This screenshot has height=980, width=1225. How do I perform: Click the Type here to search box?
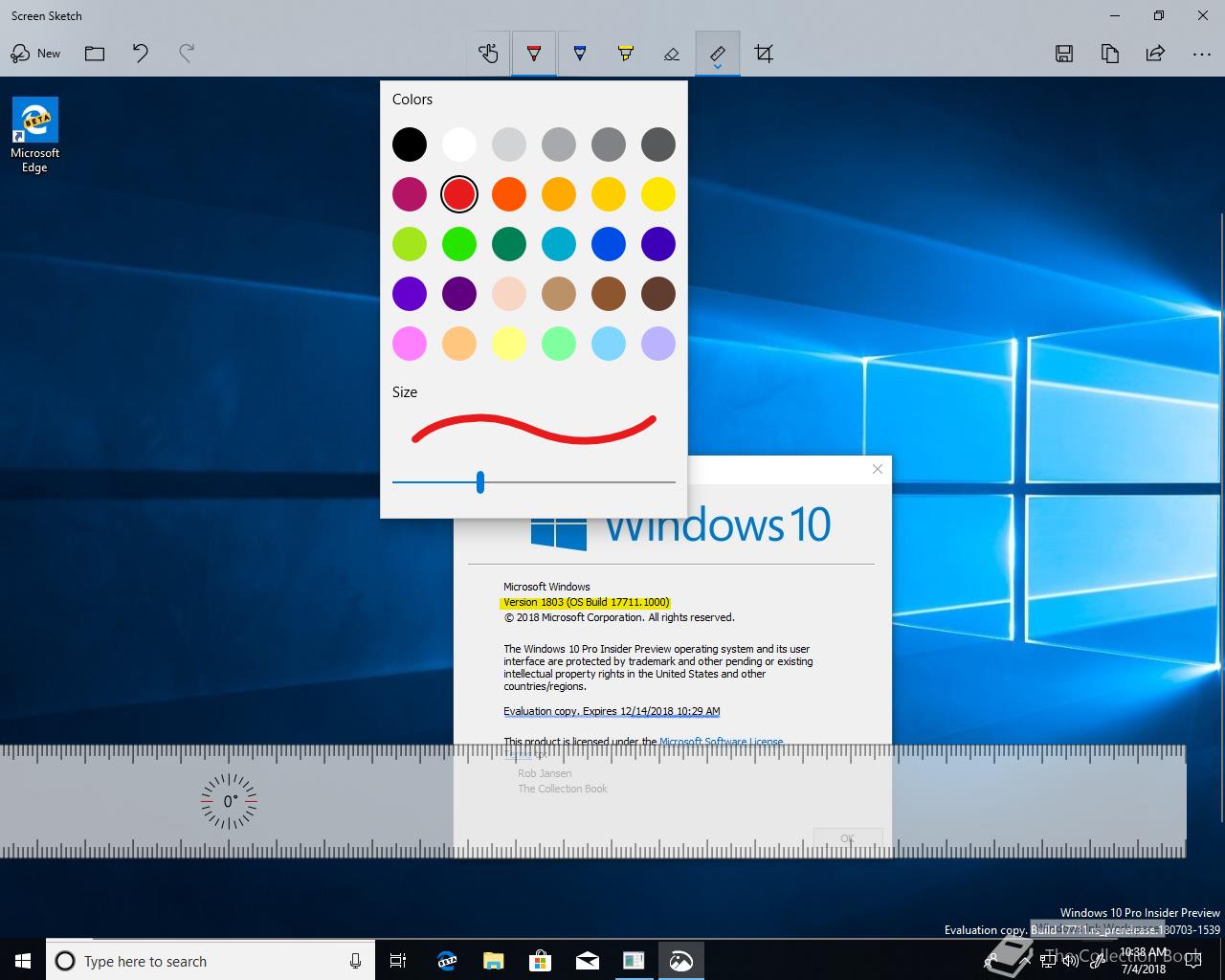coord(209,961)
